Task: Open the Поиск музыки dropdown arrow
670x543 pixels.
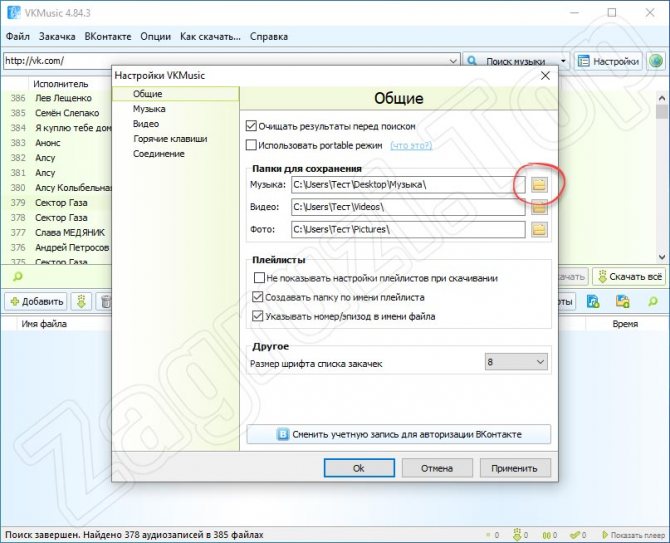Action: pyautogui.click(x=563, y=61)
